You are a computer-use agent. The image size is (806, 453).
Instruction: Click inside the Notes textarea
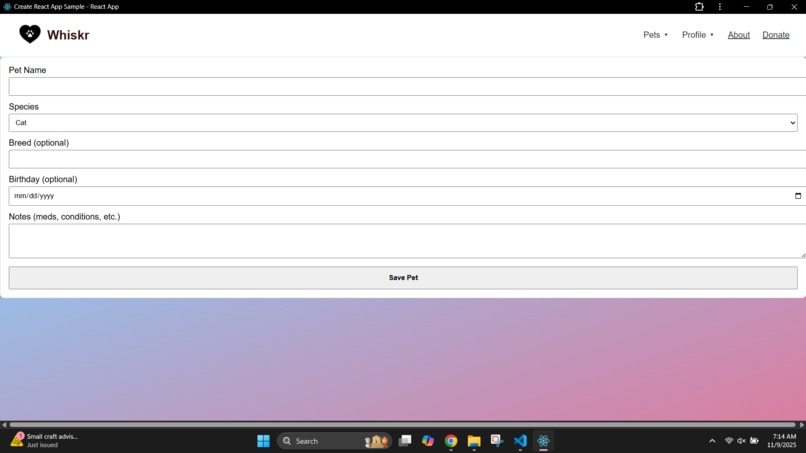point(407,241)
